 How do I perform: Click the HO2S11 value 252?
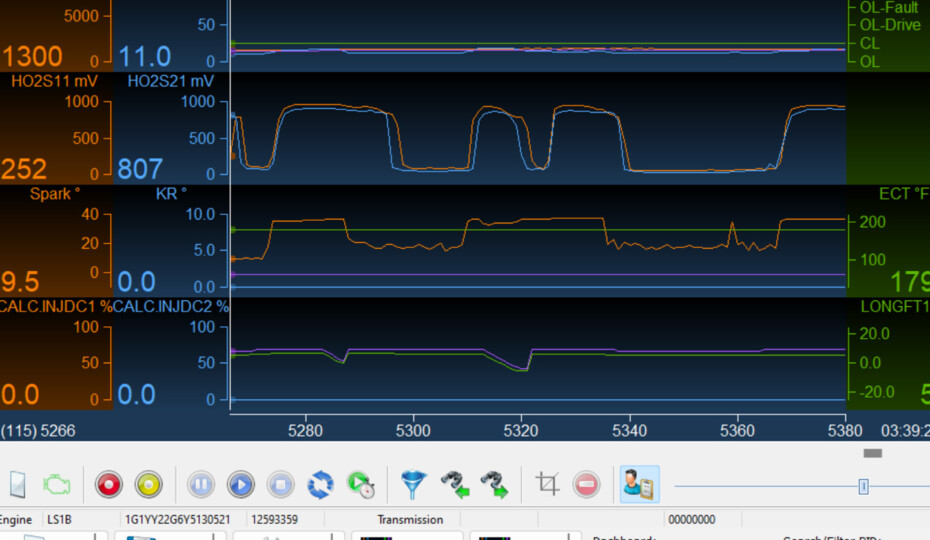coord(24,170)
